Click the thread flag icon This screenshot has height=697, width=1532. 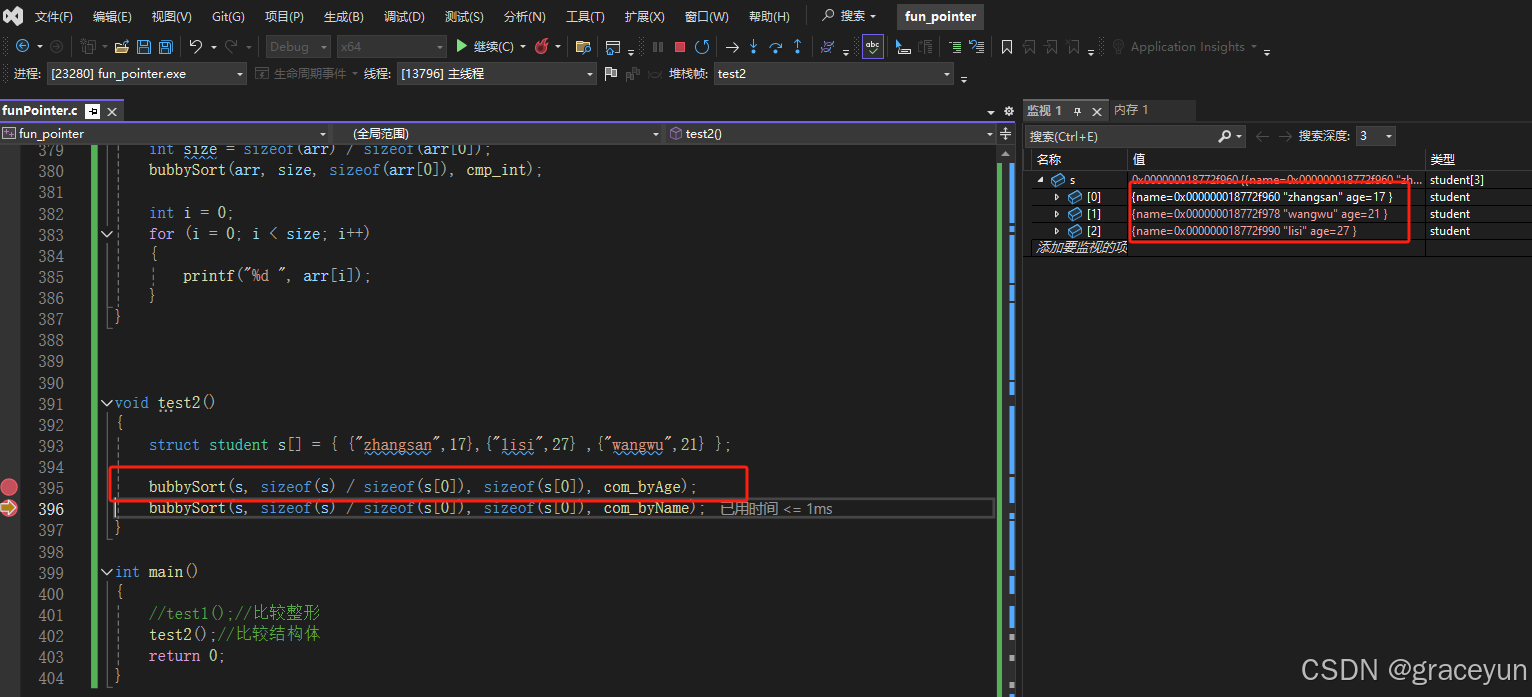tap(610, 73)
